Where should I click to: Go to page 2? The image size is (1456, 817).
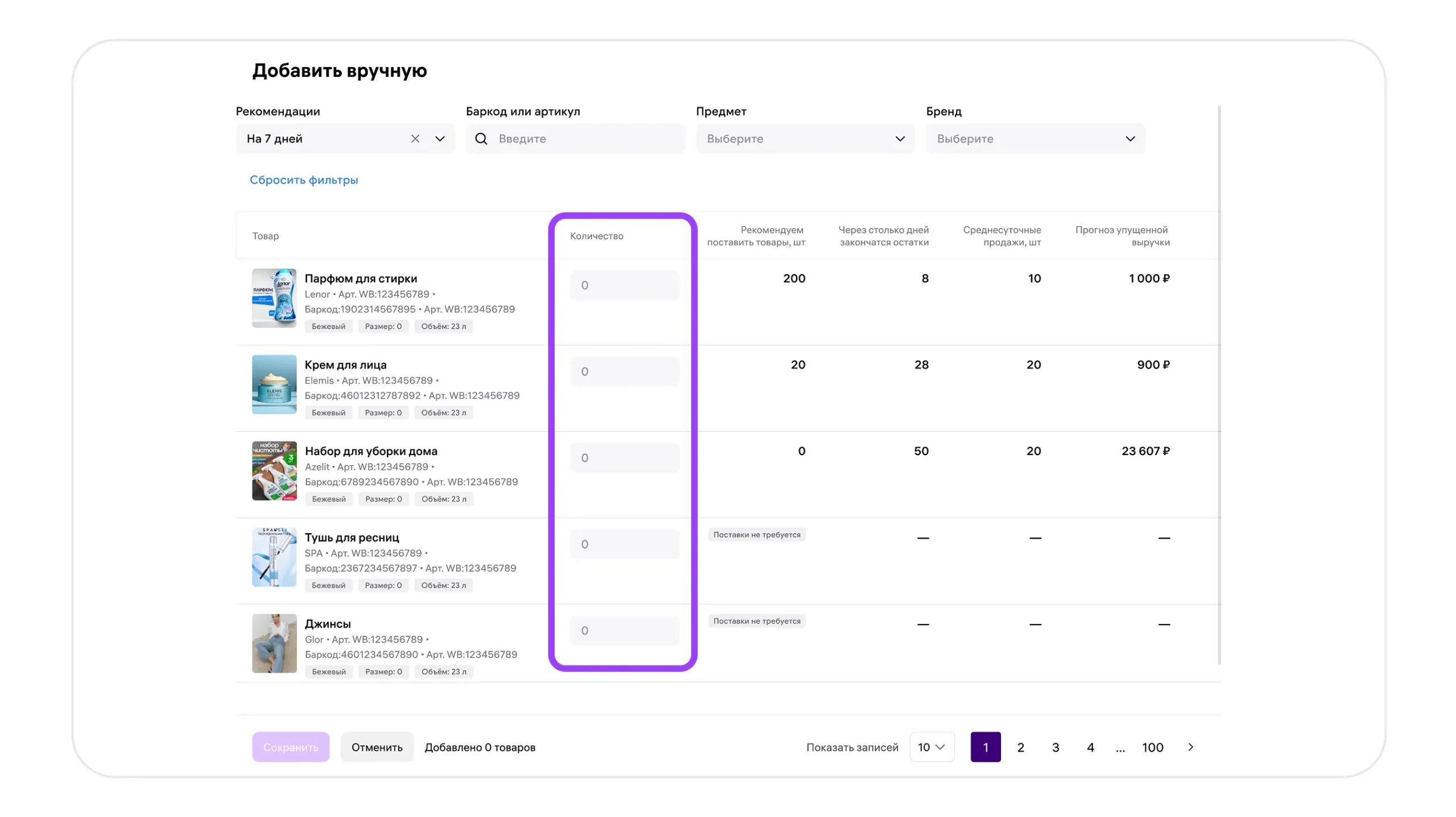[1020, 748]
